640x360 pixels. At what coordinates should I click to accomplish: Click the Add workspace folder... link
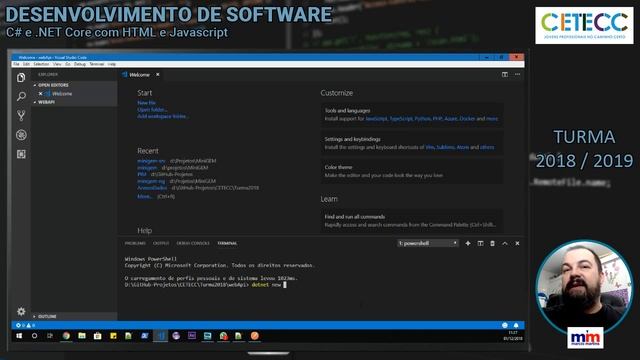(163, 116)
